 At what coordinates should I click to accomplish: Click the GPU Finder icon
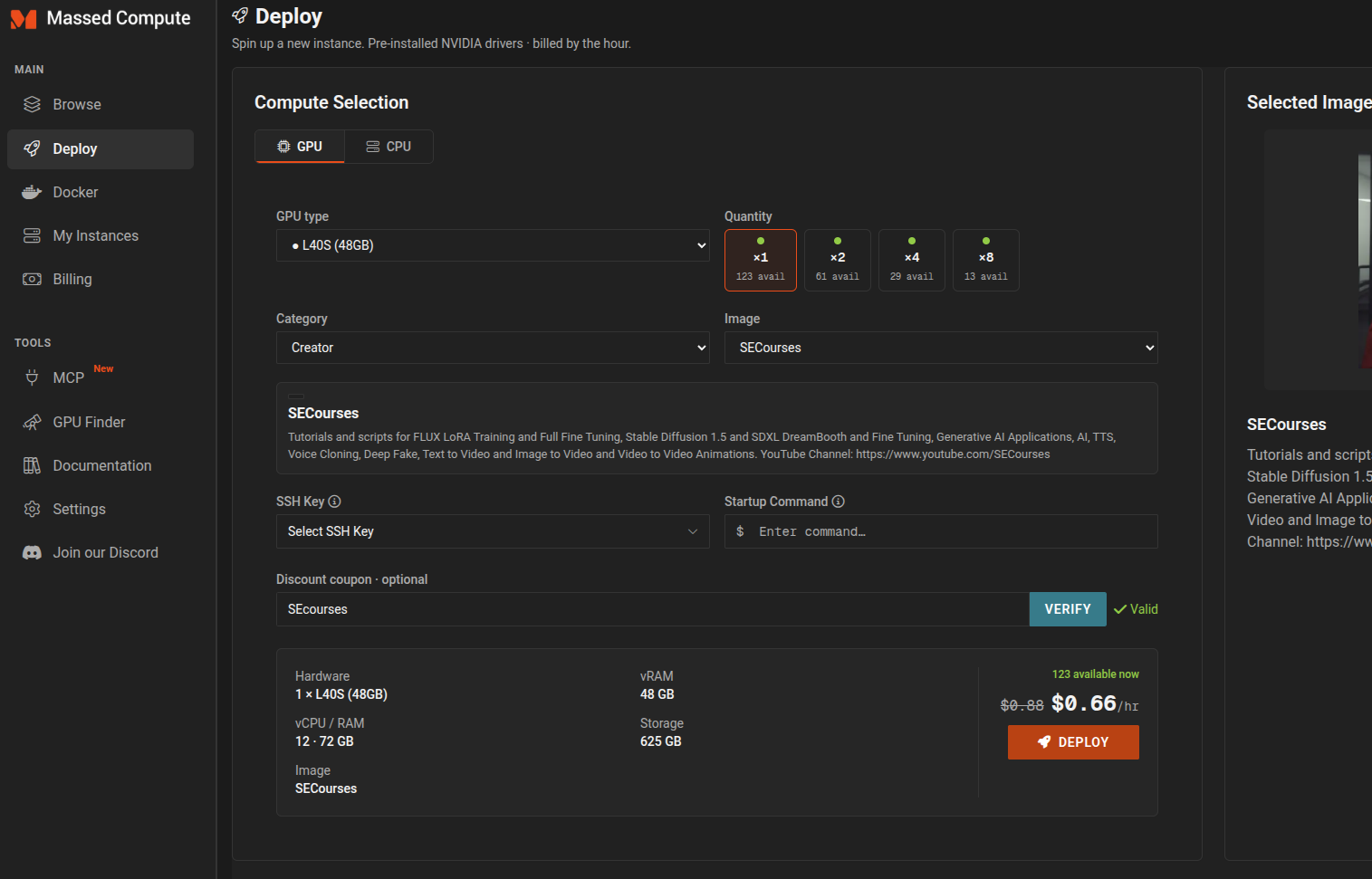coord(32,422)
